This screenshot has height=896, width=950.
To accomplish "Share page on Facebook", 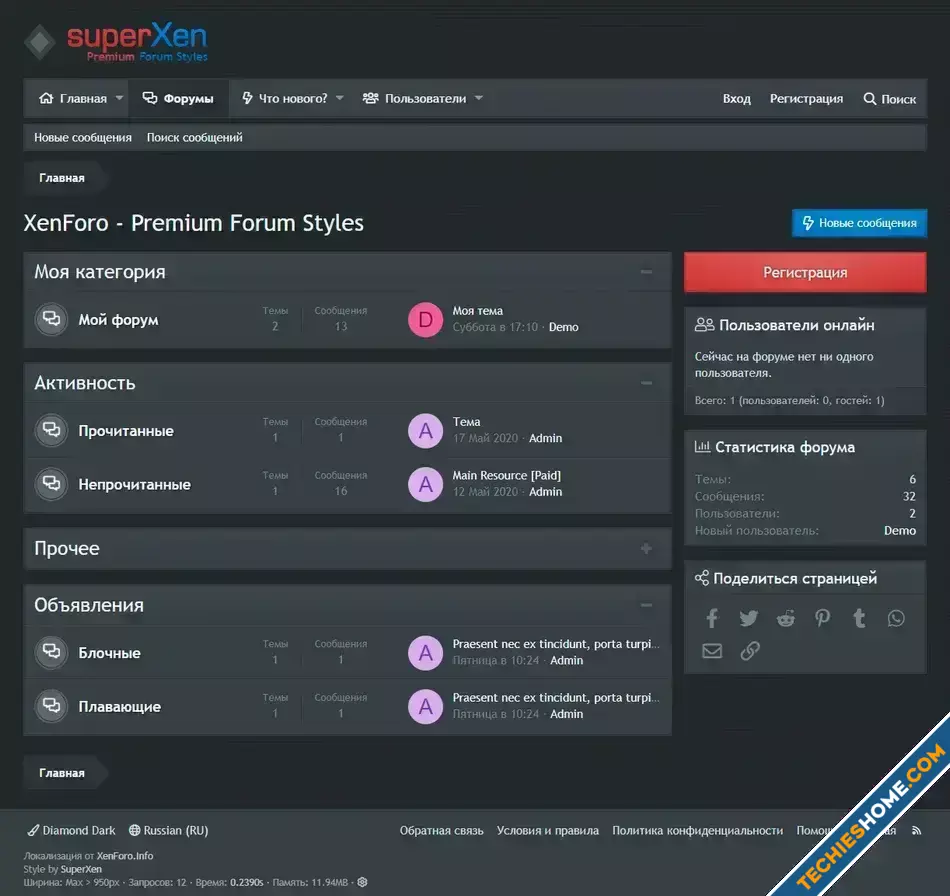I will tap(712, 618).
